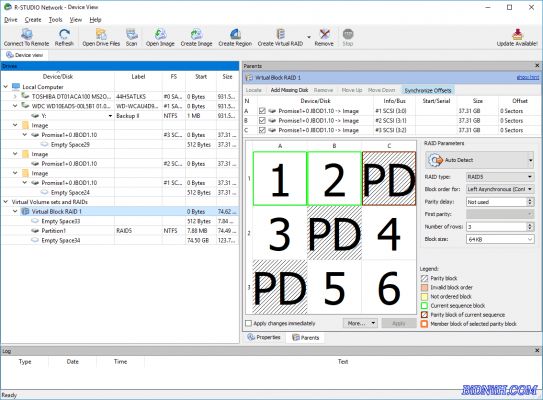
Task: Click the Create Virtual RAID toolbar icon
Action: coord(281,34)
